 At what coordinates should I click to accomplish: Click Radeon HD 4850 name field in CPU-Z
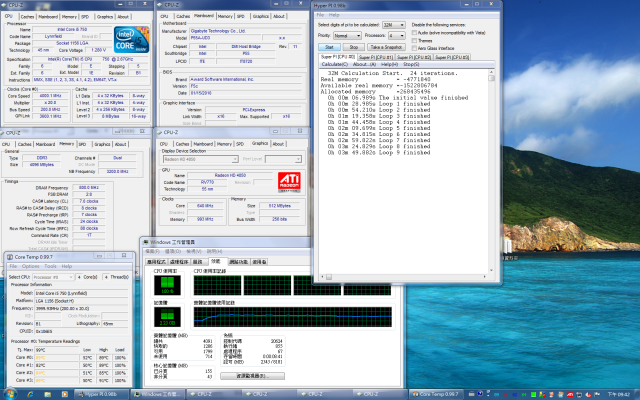coord(230,175)
